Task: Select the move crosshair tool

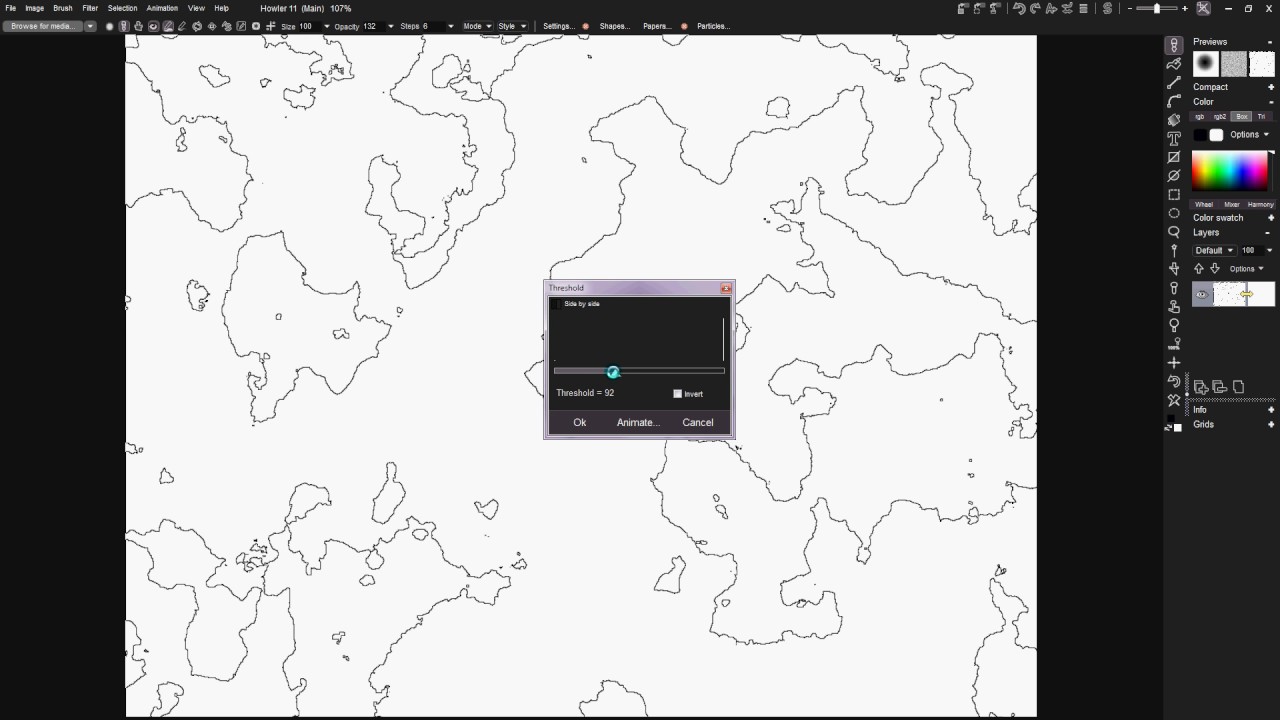Action: point(1174,362)
